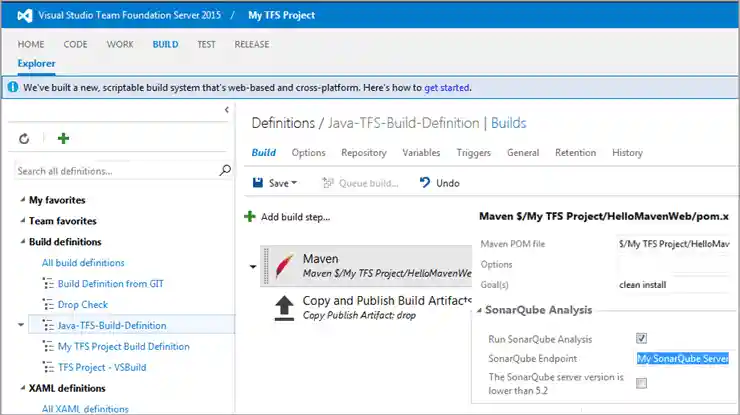Viewport: 740px width, 415px height.
Task: Select the Maven build step icon
Action: (x=283, y=265)
